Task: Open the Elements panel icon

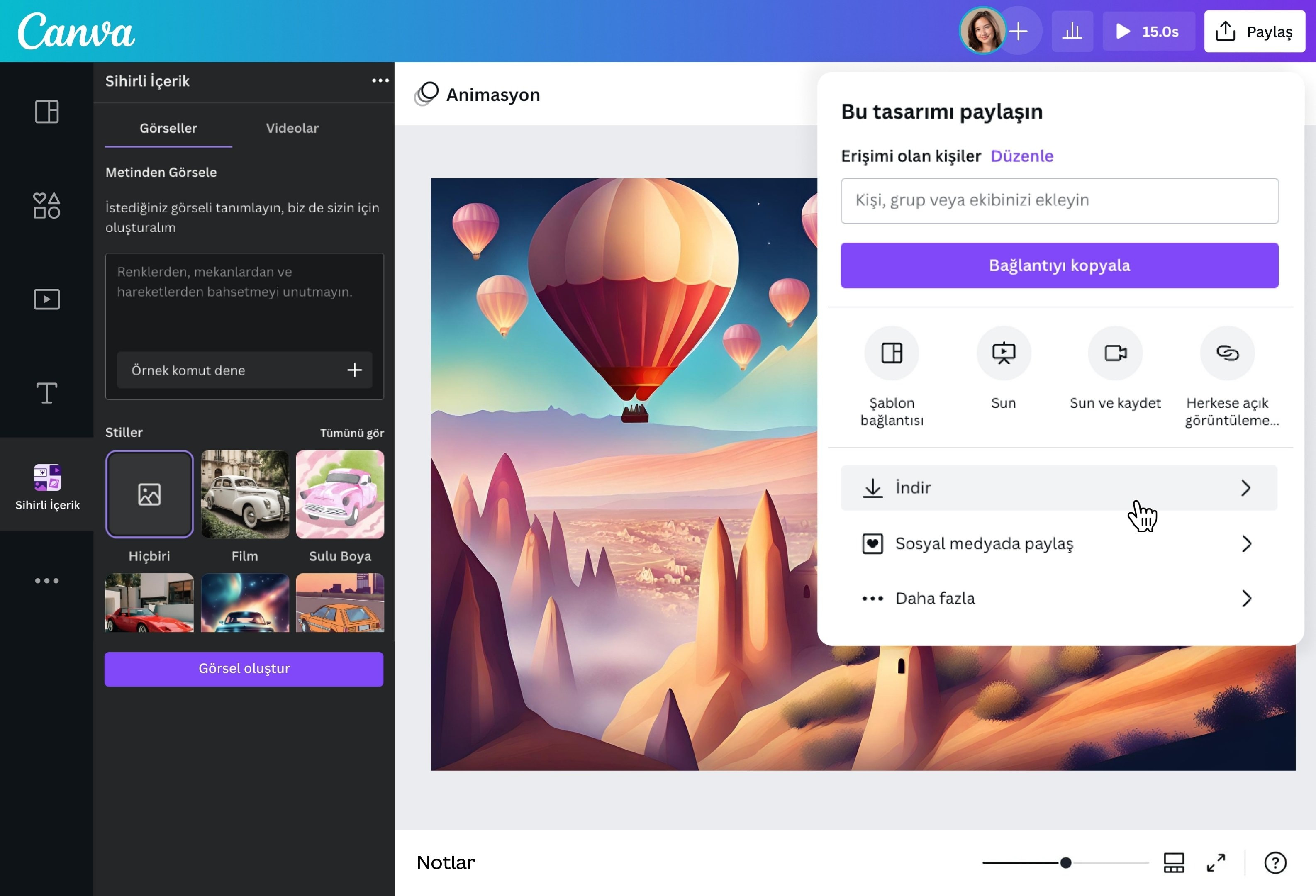Action: [47, 205]
